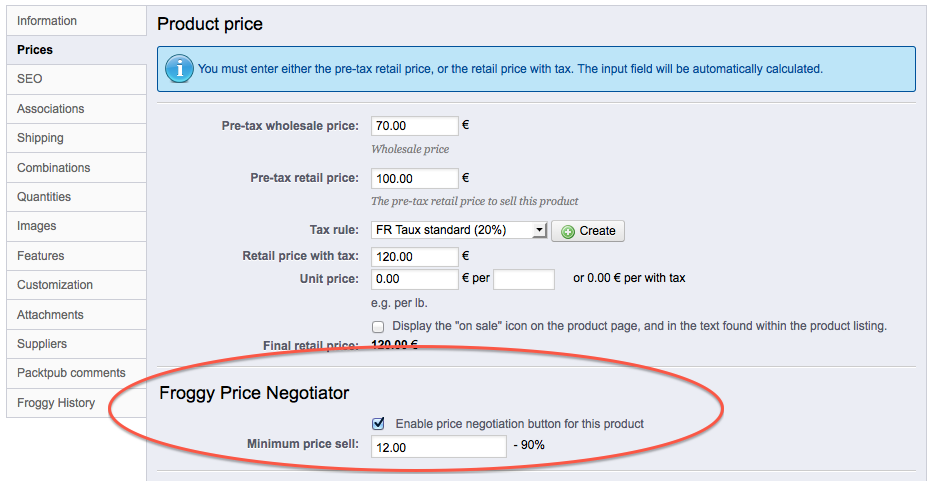
Task: Click the Pre-tax wholesale price field
Action: point(415,126)
